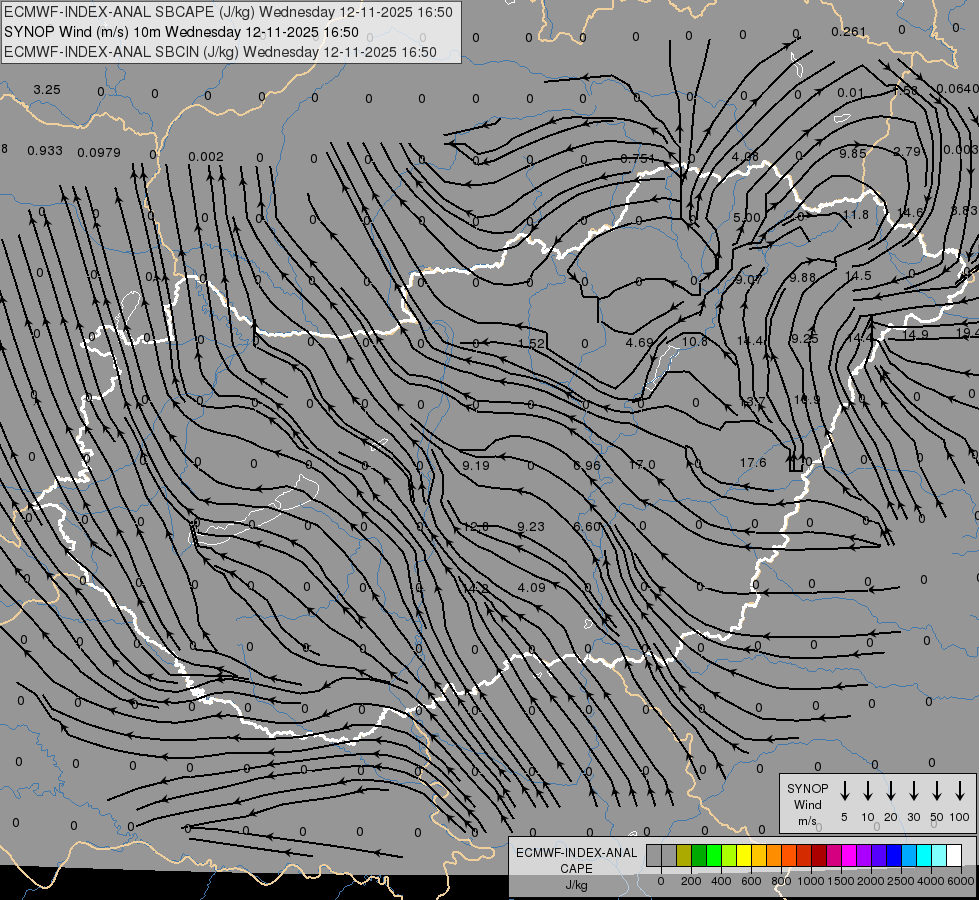Image resolution: width=979 pixels, height=900 pixels.
Task: Click the 800 tick label on CAPE scale
Action: pos(781,881)
